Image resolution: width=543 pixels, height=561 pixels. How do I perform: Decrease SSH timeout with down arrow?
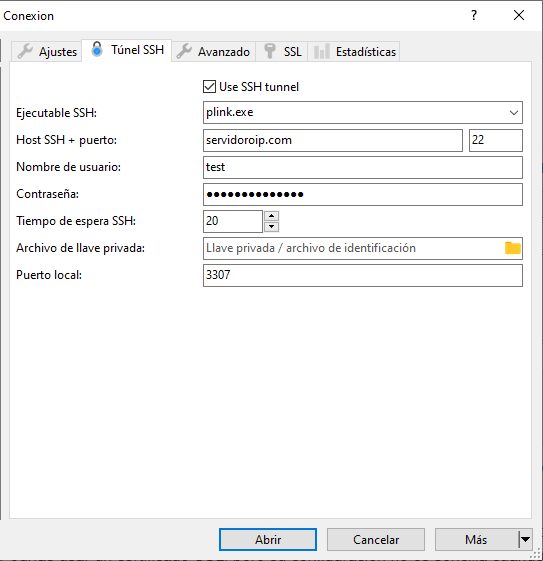[x=272, y=226]
